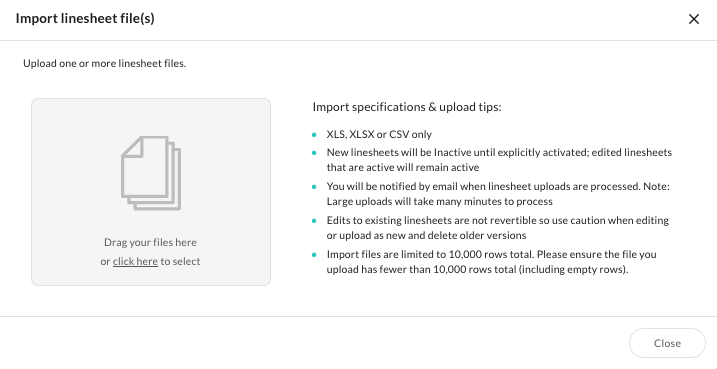Click teal bullet beside XLS, XLSX tip
This screenshot has width=717, height=369.
pos(314,135)
